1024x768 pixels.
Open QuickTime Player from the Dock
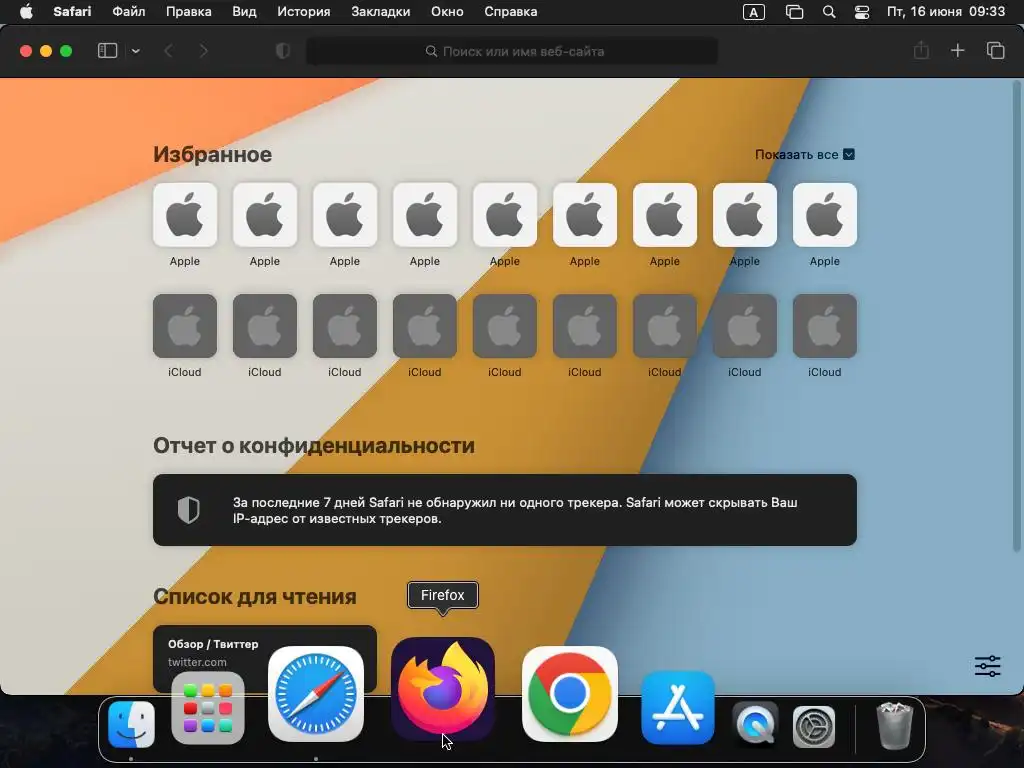click(x=756, y=725)
